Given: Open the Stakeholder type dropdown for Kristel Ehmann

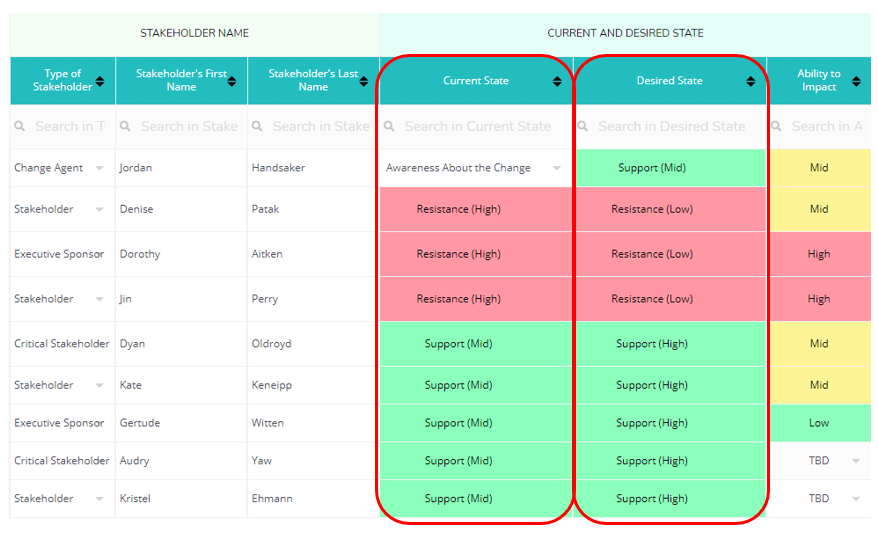Looking at the screenshot, I should point(99,499).
